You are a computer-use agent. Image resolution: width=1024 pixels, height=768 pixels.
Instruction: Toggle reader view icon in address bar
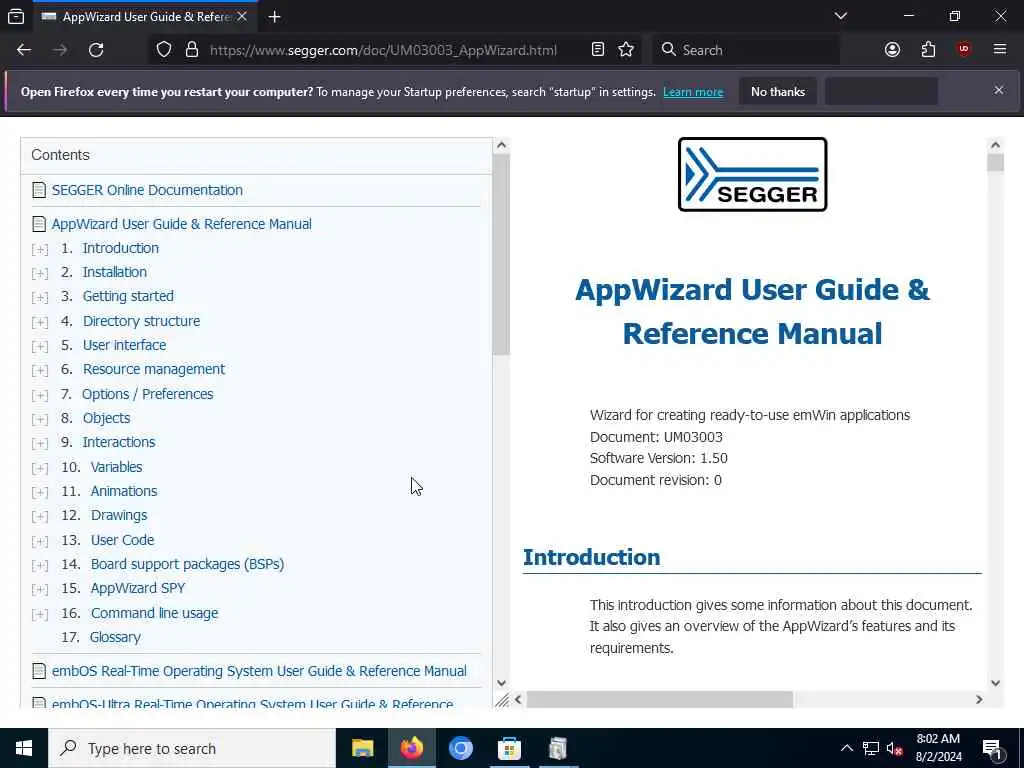click(x=598, y=50)
